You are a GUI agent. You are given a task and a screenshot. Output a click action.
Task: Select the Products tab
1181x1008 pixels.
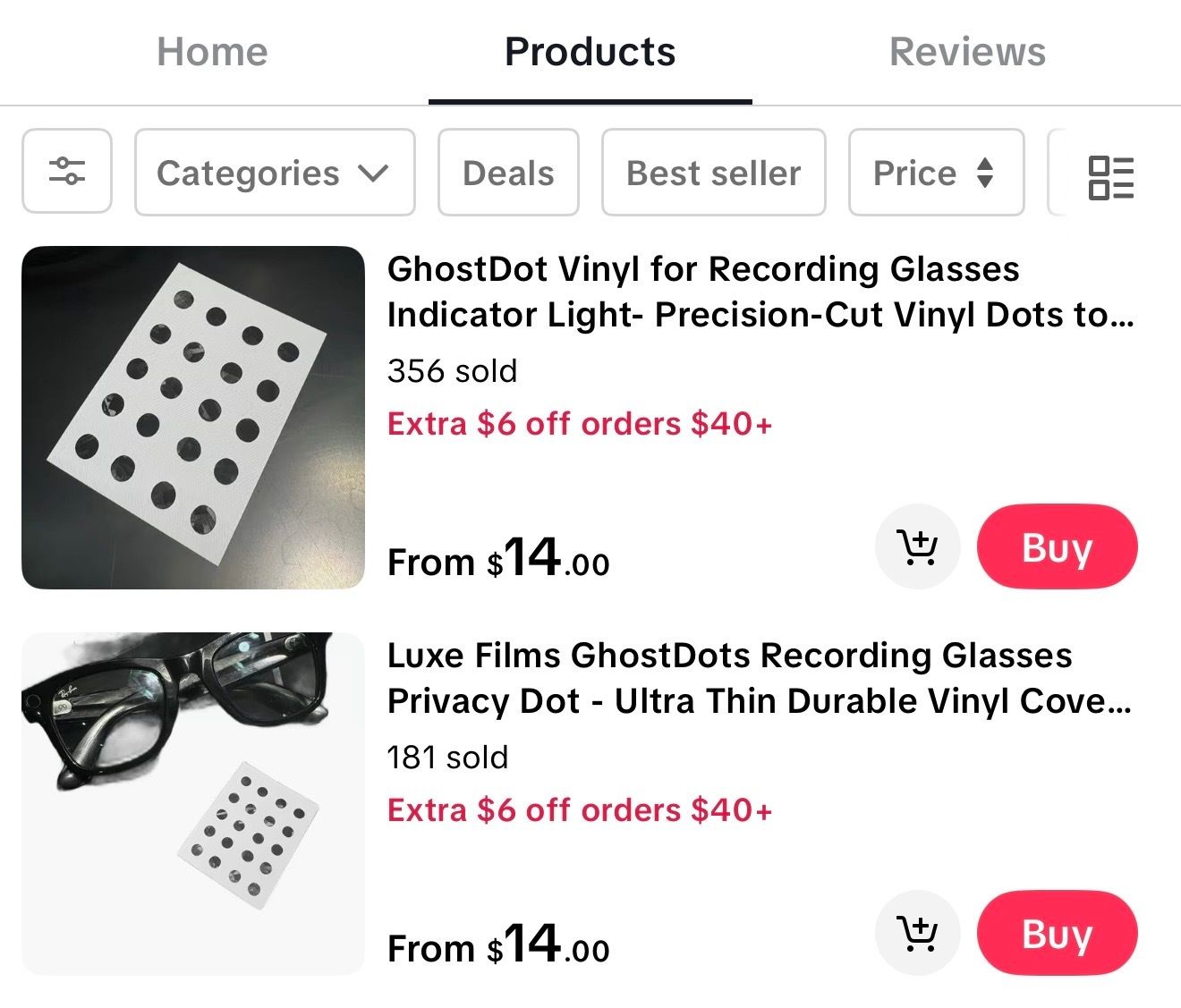tap(590, 52)
